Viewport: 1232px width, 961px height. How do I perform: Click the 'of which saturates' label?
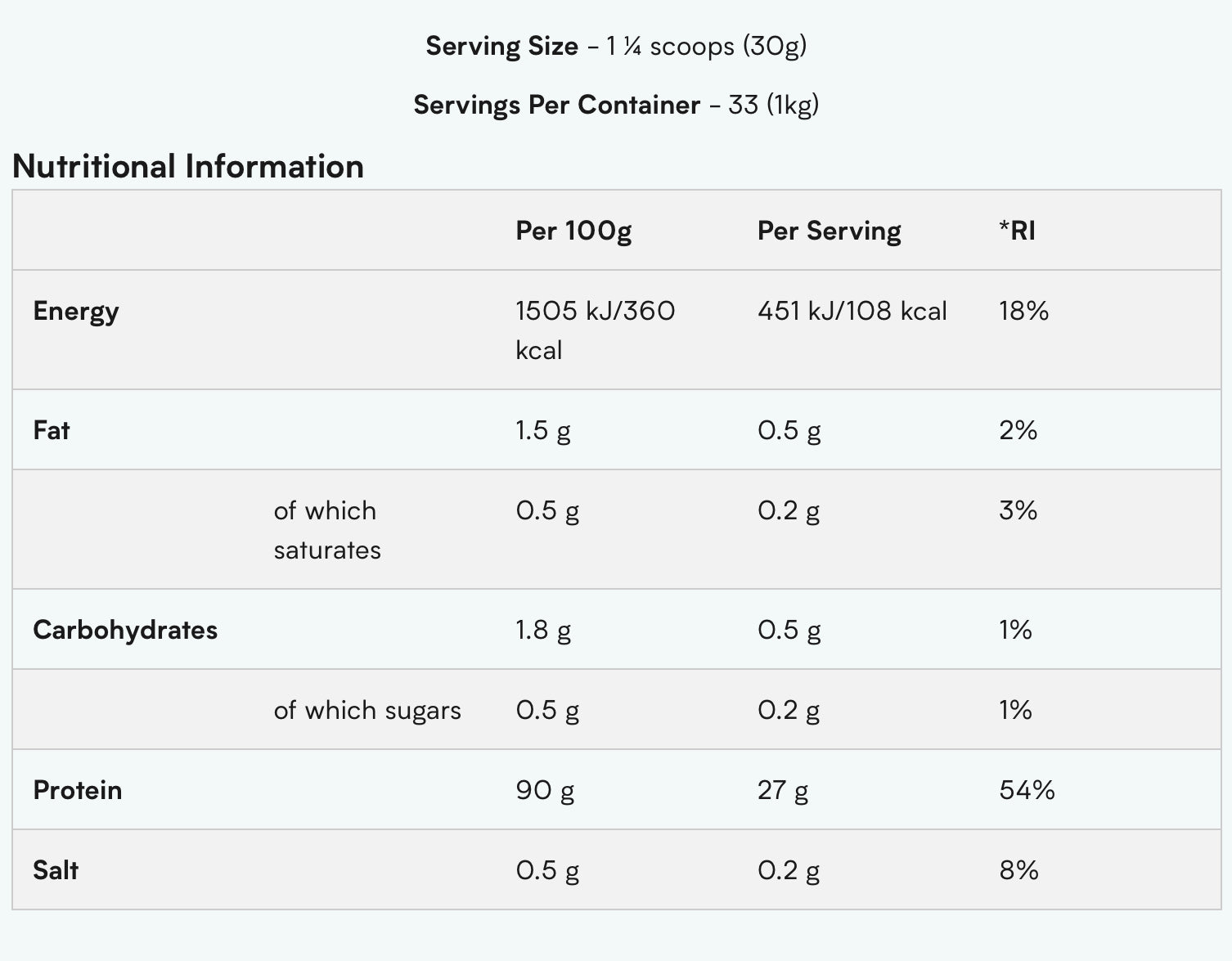327,530
